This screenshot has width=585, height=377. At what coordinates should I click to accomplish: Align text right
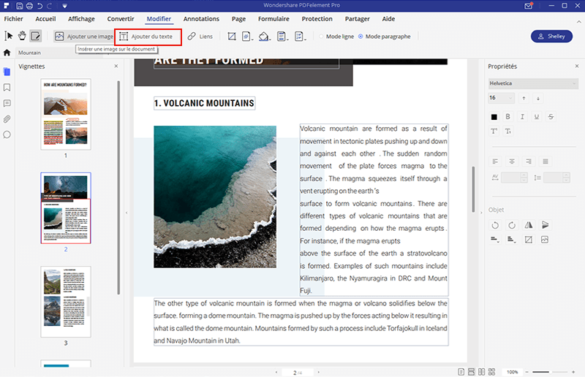coord(529,162)
